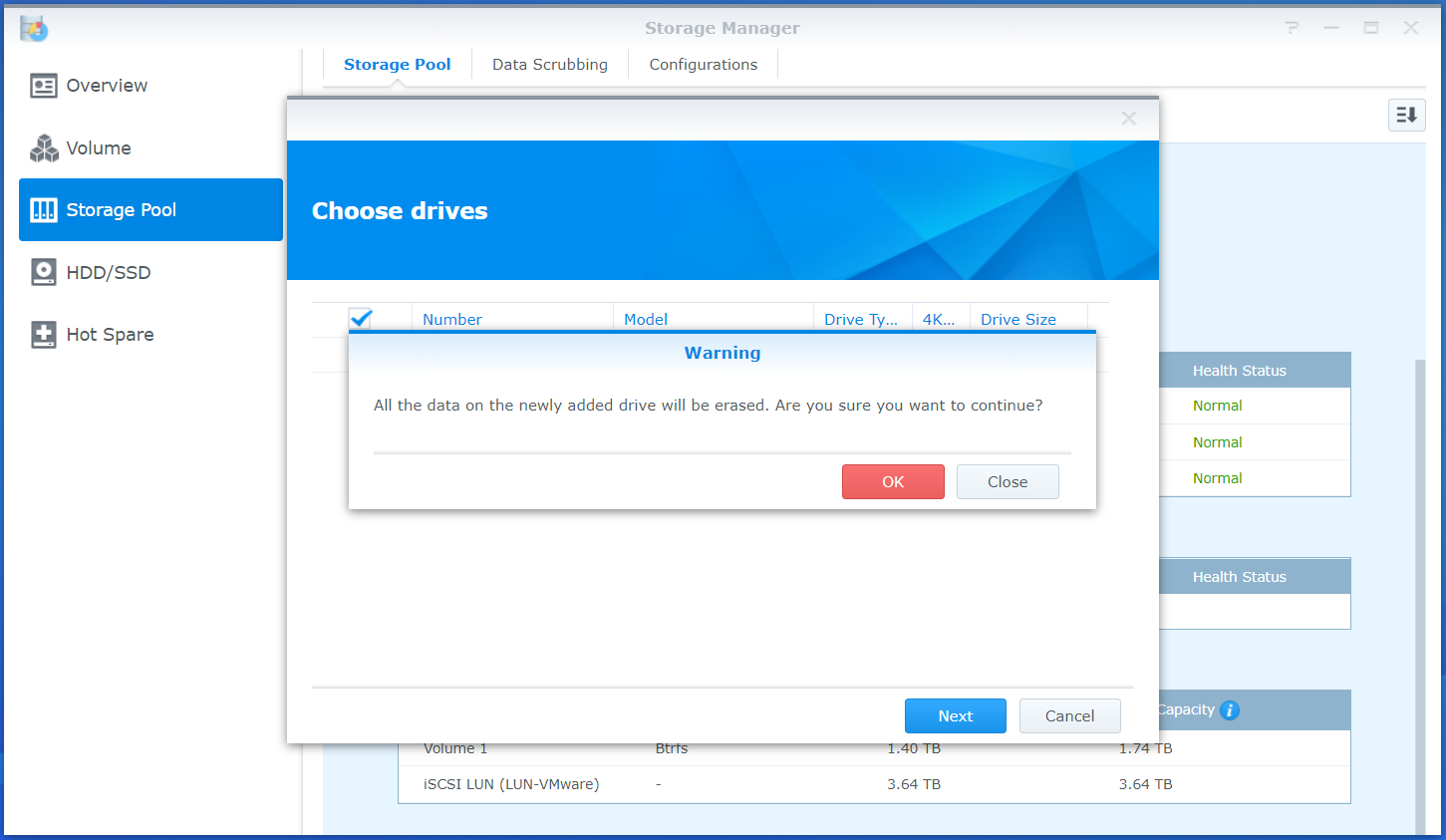Click the vertical scrollbar on the right
1446x840 pixels.
pos(1420,598)
